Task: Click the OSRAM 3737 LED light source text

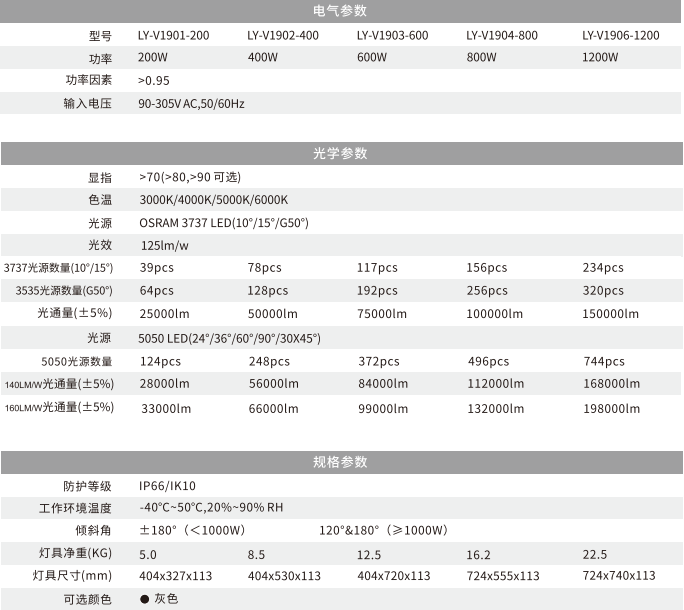Action: pyautogui.click(x=224, y=223)
